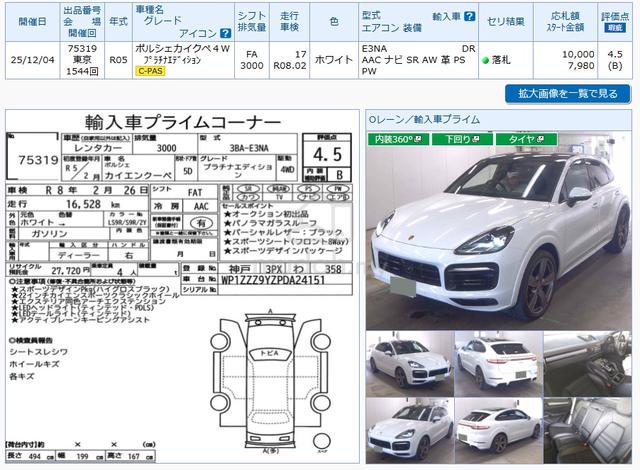Click the 開催日 column header

pyautogui.click(x=32, y=22)
